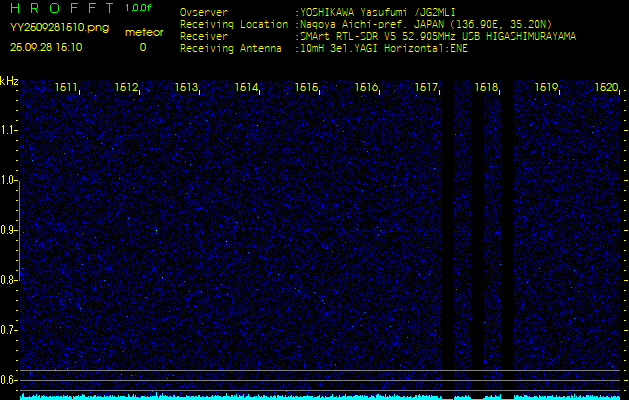Image resolution: width=629 pixels, height=400 pixels.
Task: Click the 1613 time marker
Action: [x=186, y=87]
